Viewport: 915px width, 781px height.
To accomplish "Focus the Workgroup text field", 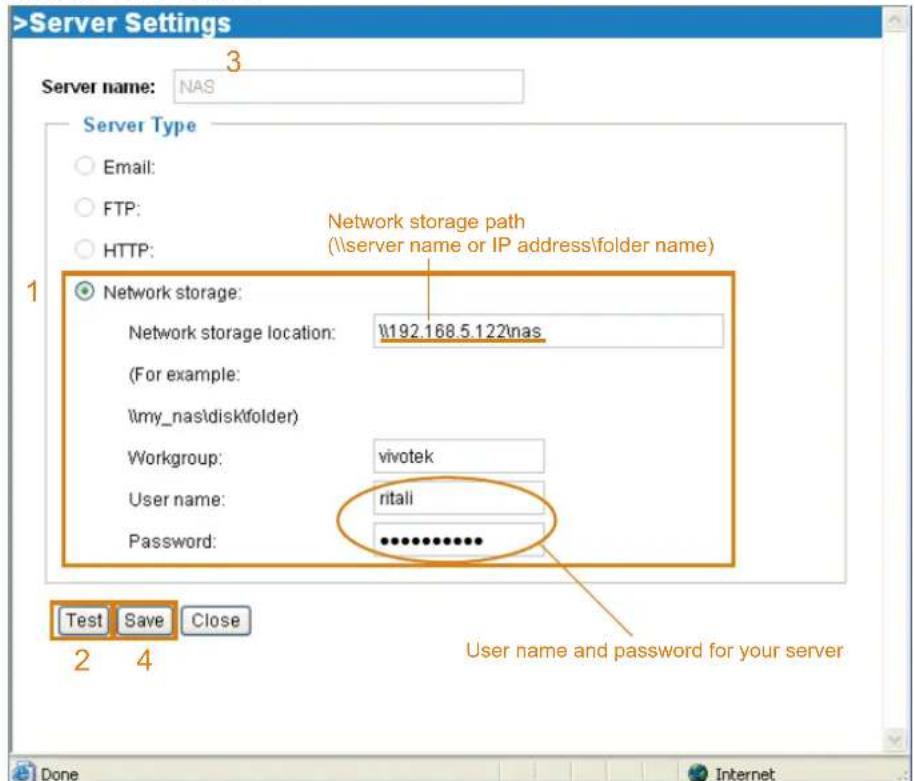I will click(x=459, y=456).
